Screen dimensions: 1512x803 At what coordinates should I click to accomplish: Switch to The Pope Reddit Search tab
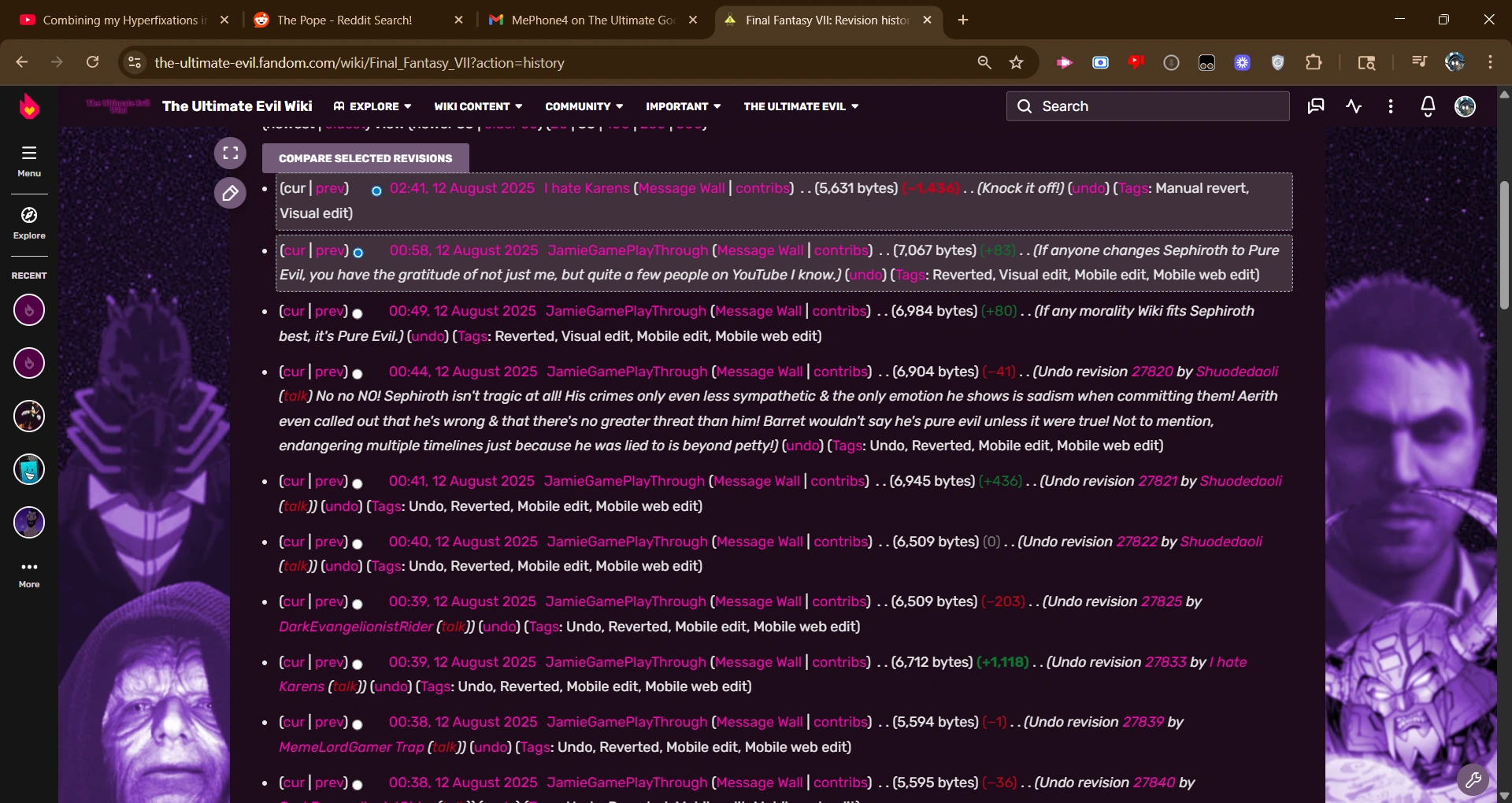click(344, 20)
